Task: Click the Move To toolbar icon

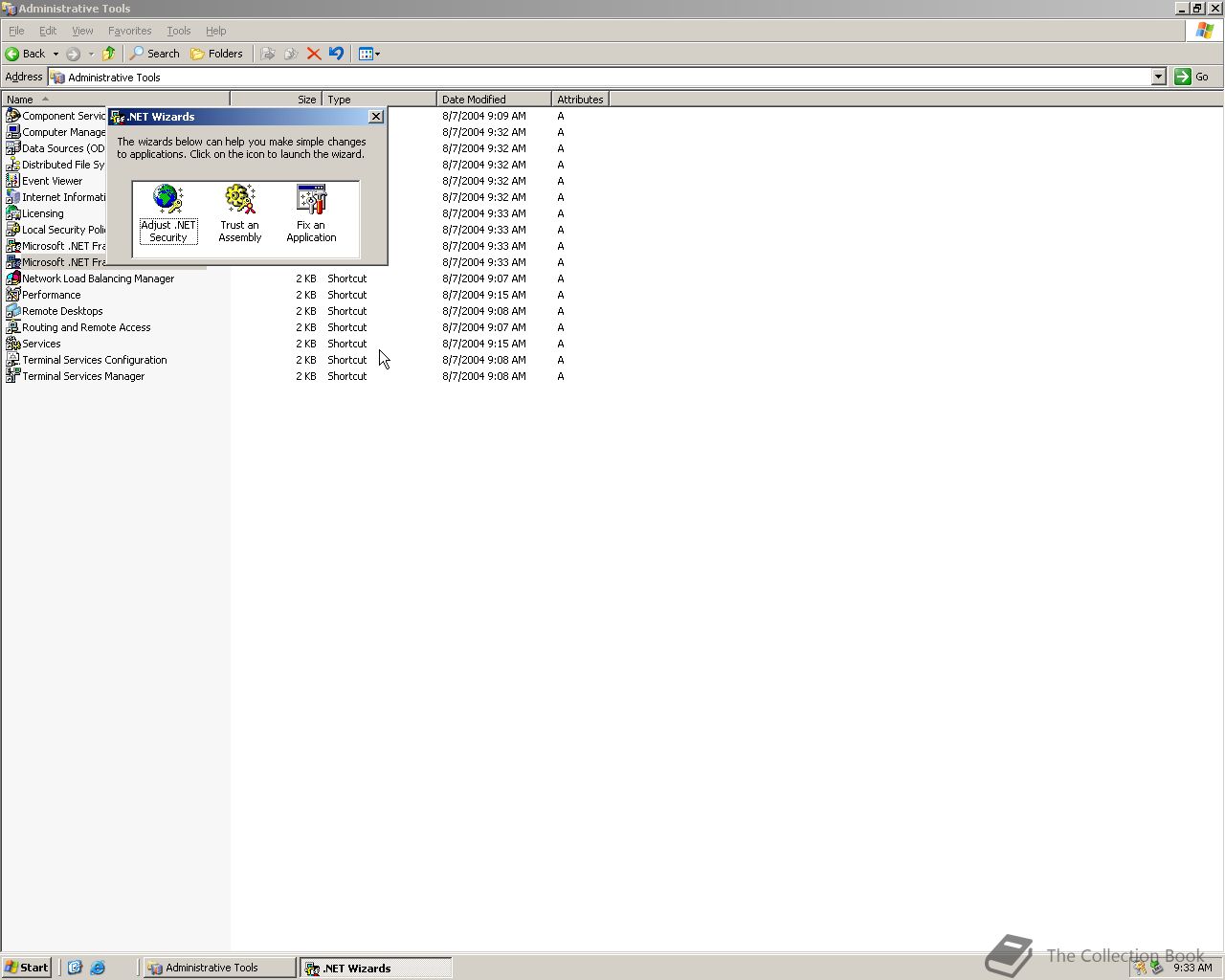Action: [268, 54]
